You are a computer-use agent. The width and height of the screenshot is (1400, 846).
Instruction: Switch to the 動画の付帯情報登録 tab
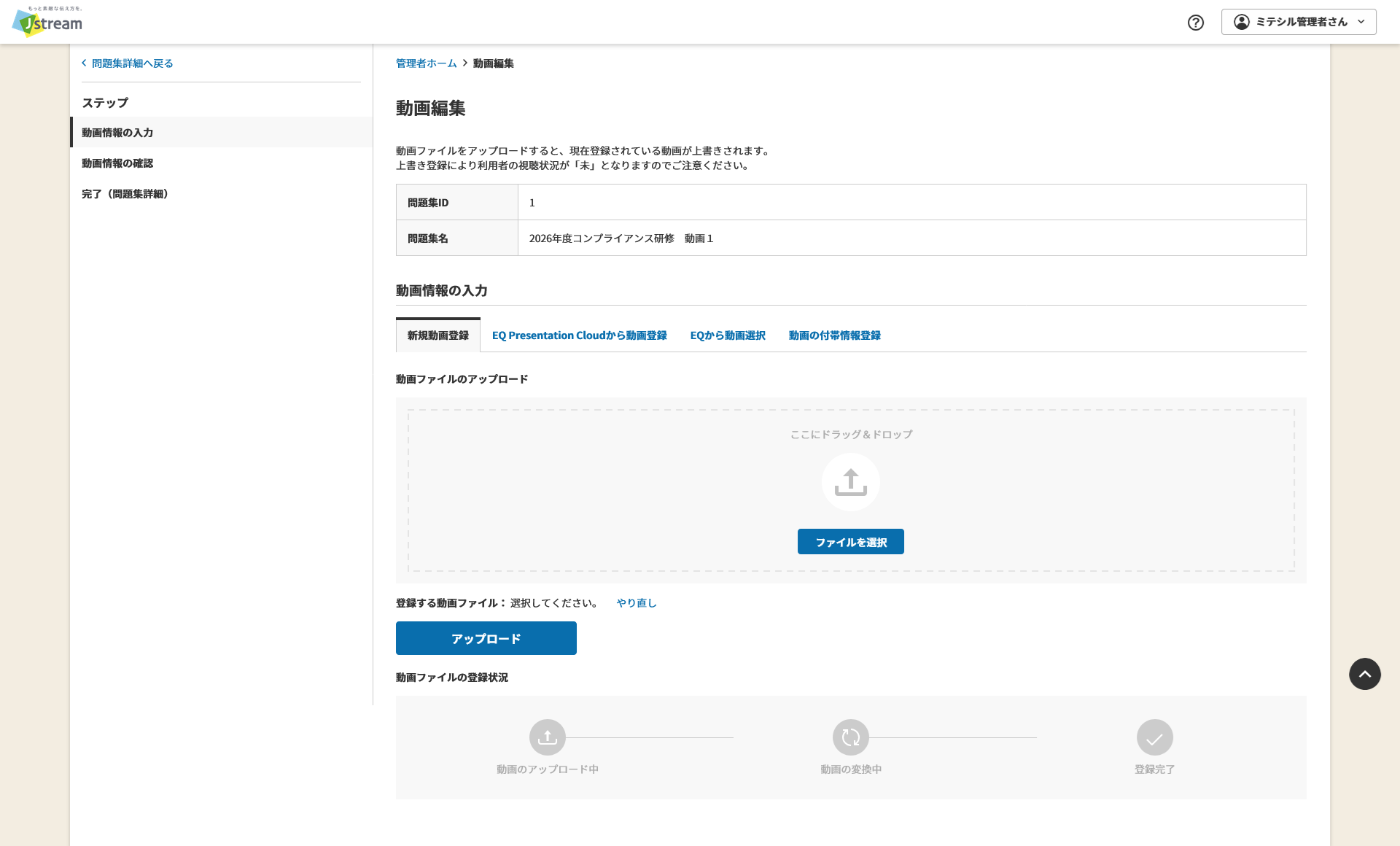coord(834,335)
